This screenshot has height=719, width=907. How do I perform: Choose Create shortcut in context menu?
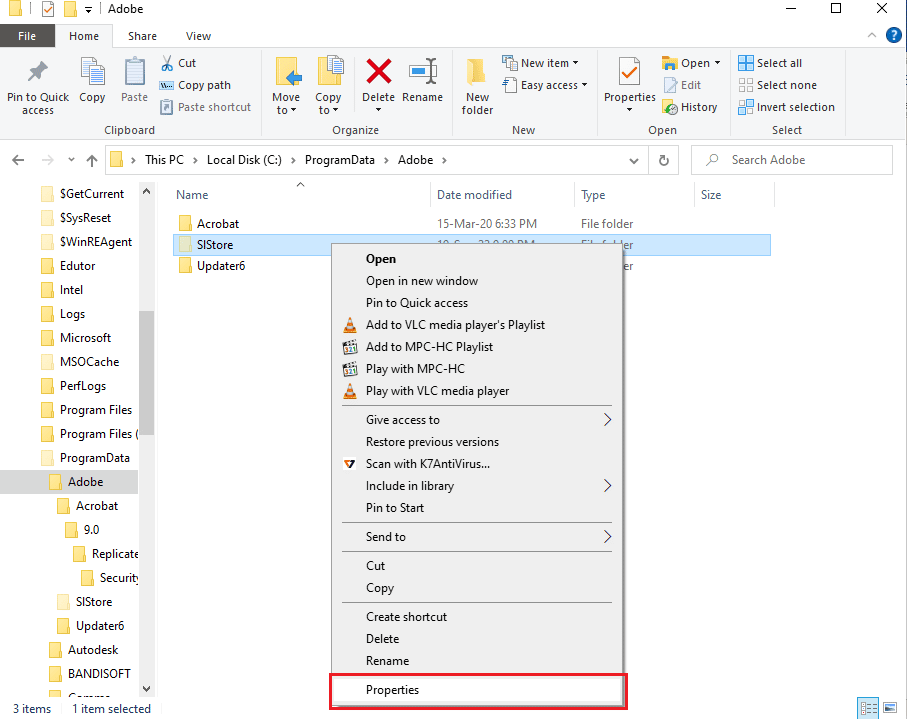click(478, 617)
